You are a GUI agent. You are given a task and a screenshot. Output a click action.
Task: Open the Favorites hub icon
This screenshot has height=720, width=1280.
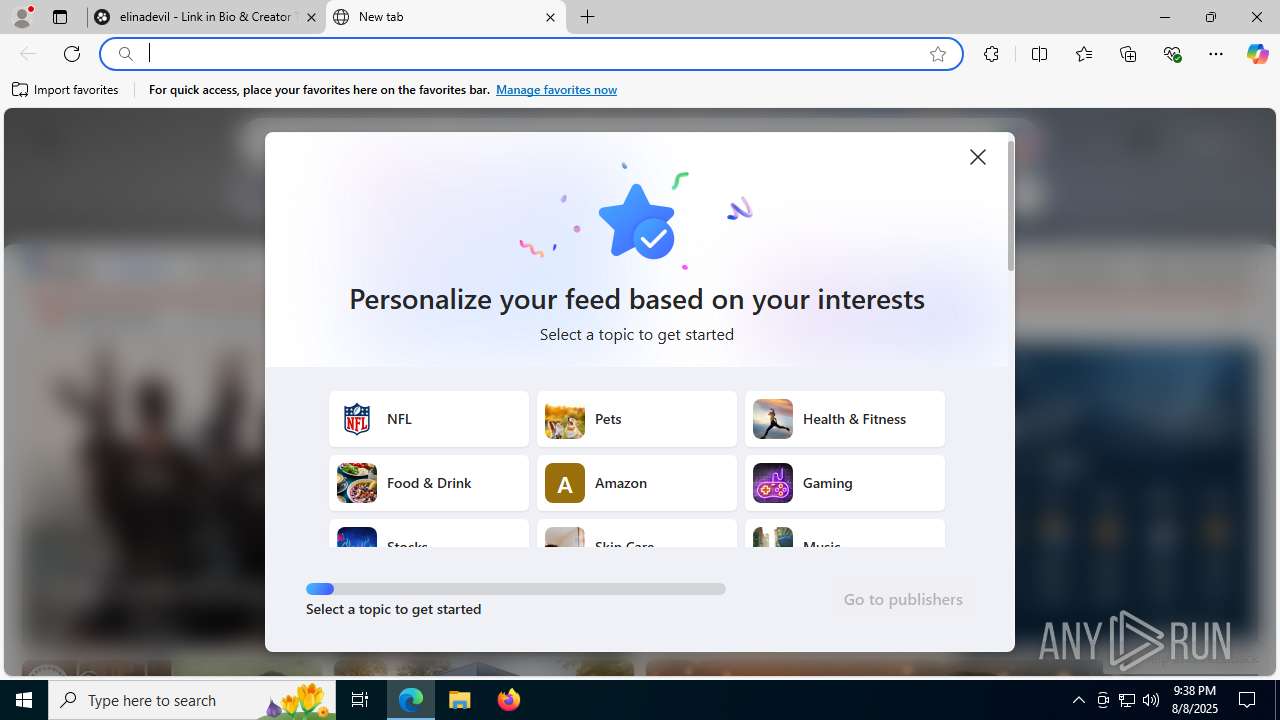pyautogui.click(x=1084, y=54)
